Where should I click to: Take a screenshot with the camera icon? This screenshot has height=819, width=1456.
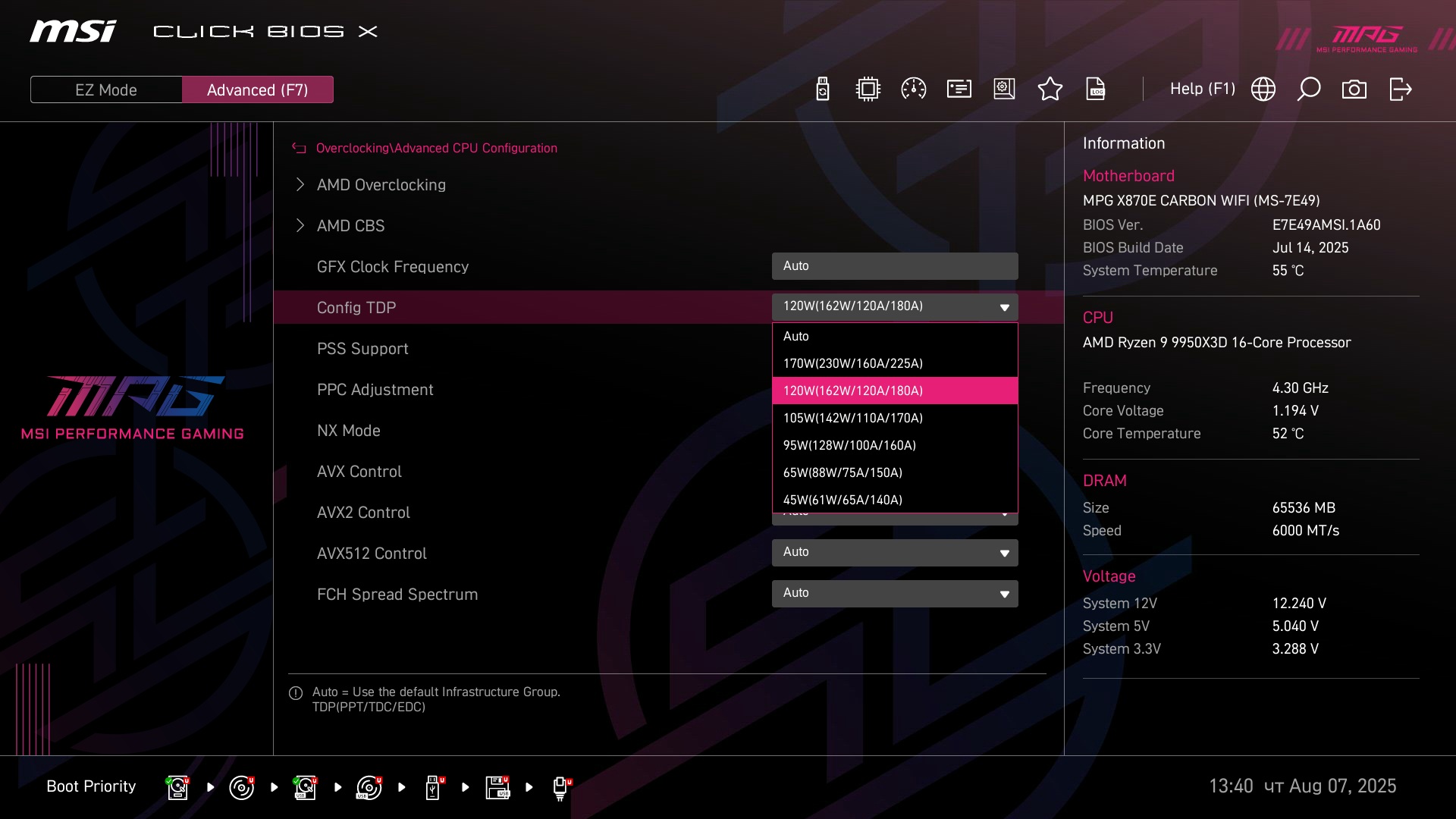1354,89
